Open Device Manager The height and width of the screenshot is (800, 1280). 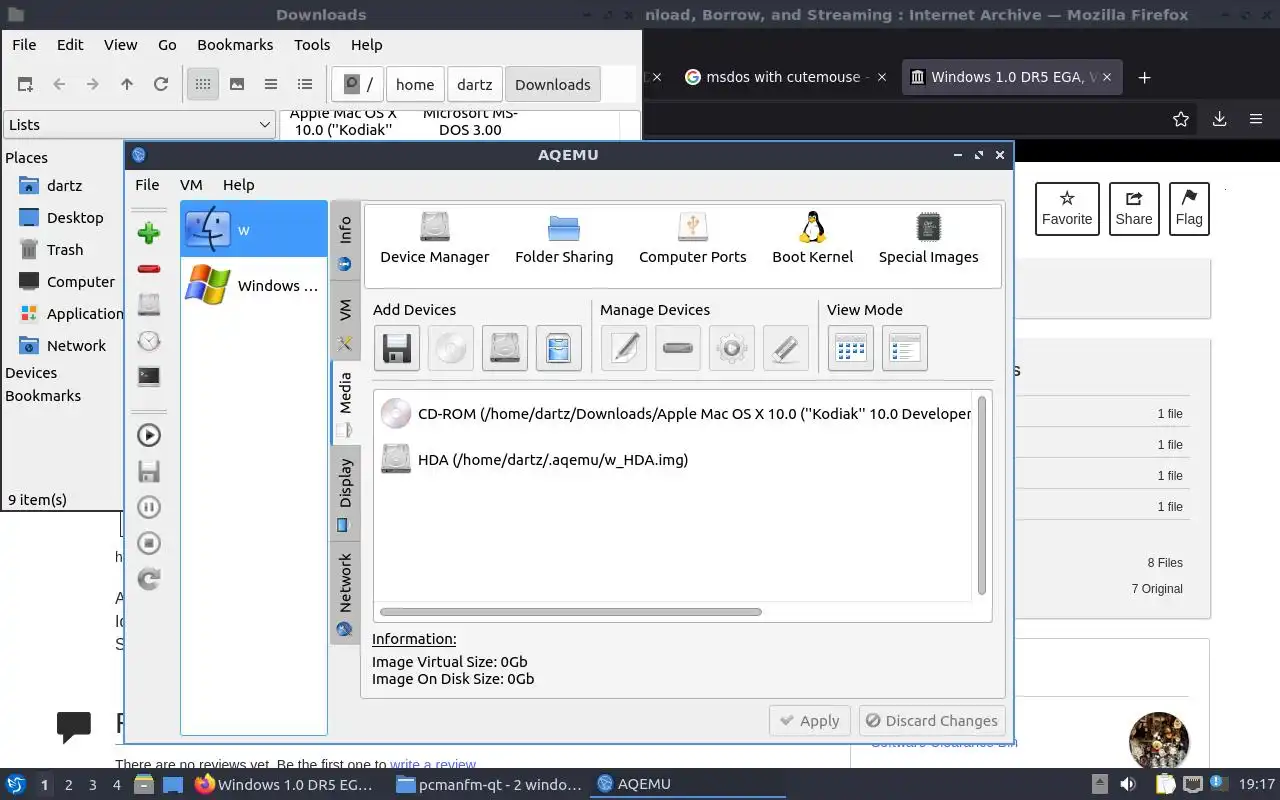pos(435,238)
